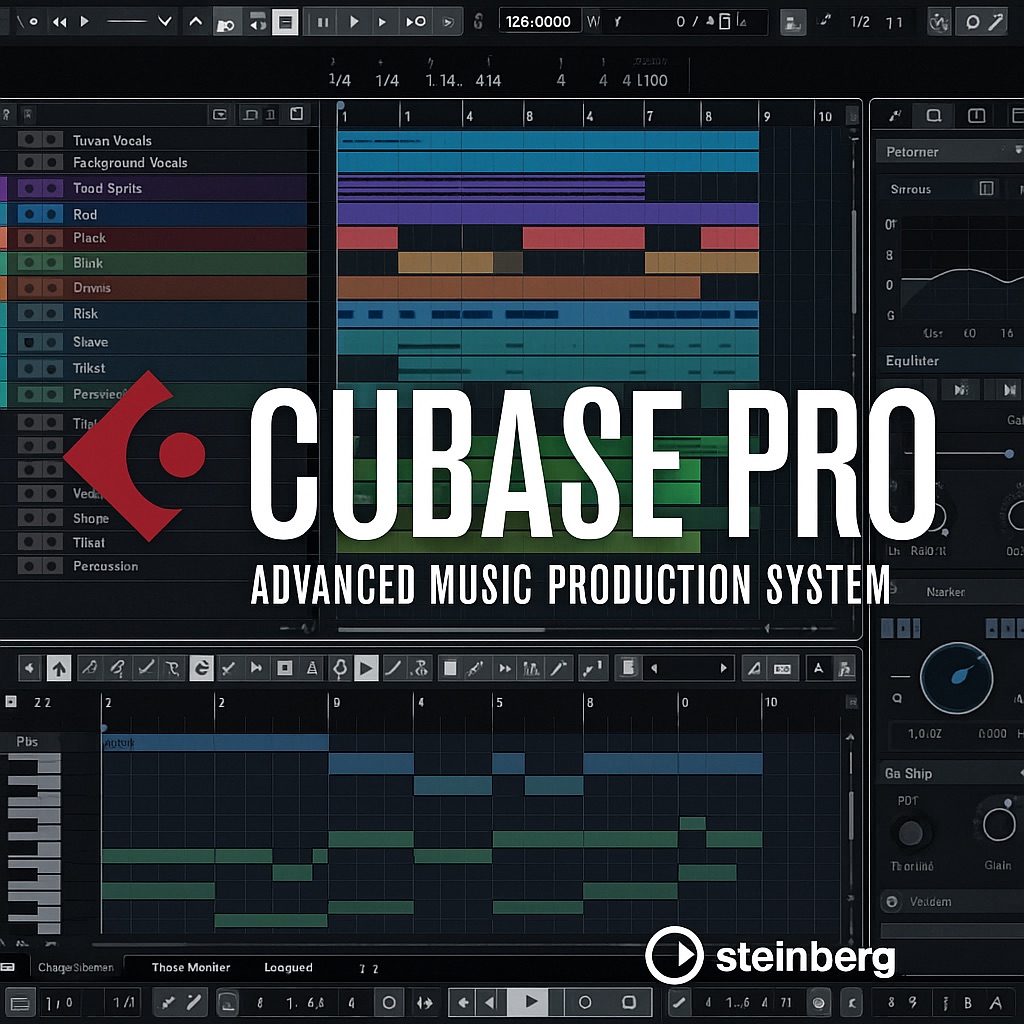Mute the Risk track
This screenshot has width=1024, height=1024.
pyautogui.click(x=29, y=314)
